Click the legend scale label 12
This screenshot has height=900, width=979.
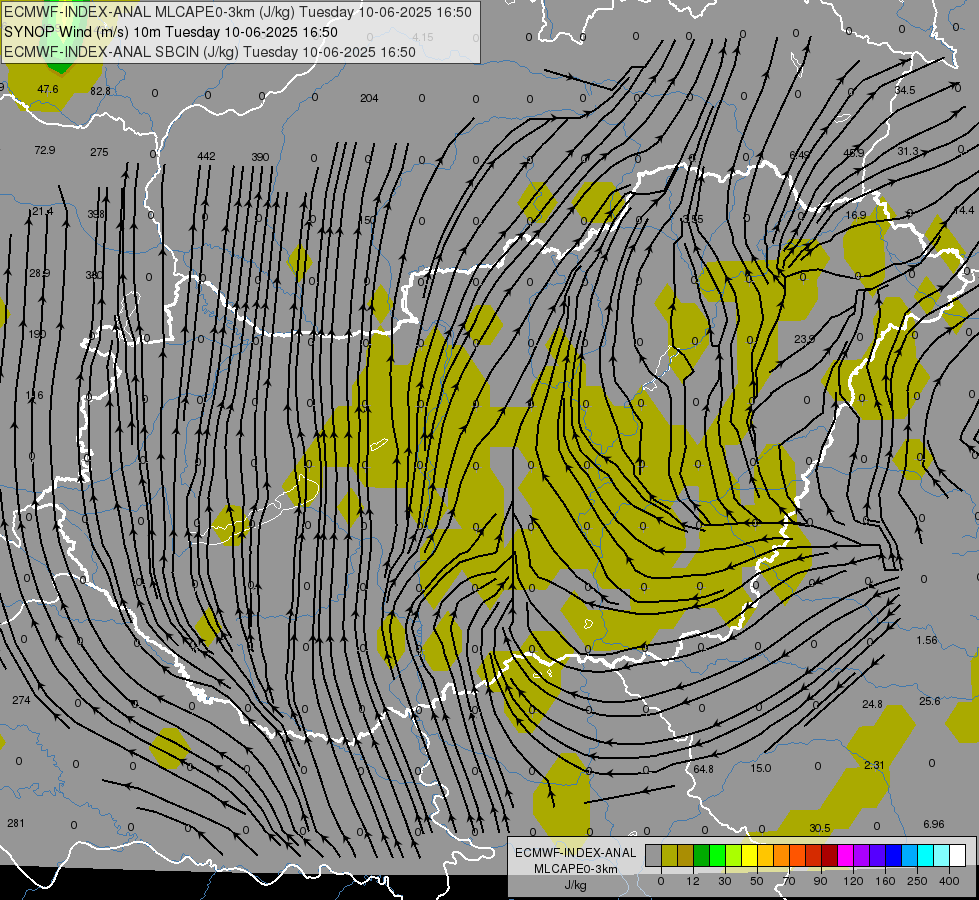693,881
